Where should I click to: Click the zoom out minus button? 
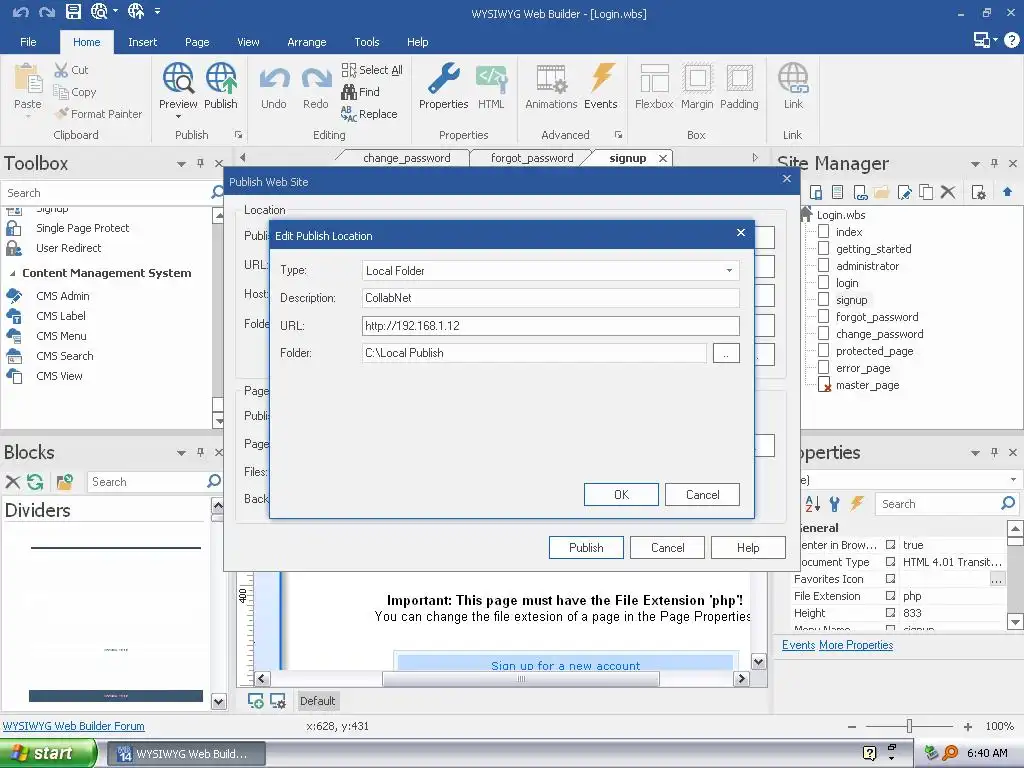pyautogui.click(x=852, y=726)
